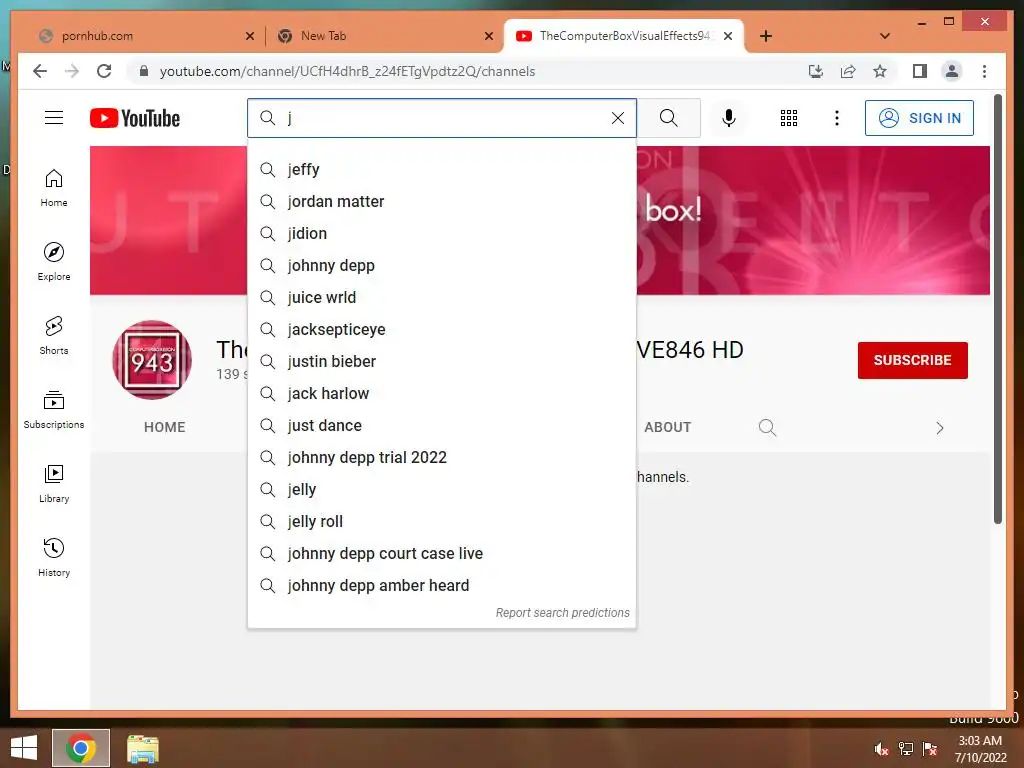Viewport: 1024px width, 768px height.
Task: Click the install/download page icon in address bar
Action: coord(816,71)
